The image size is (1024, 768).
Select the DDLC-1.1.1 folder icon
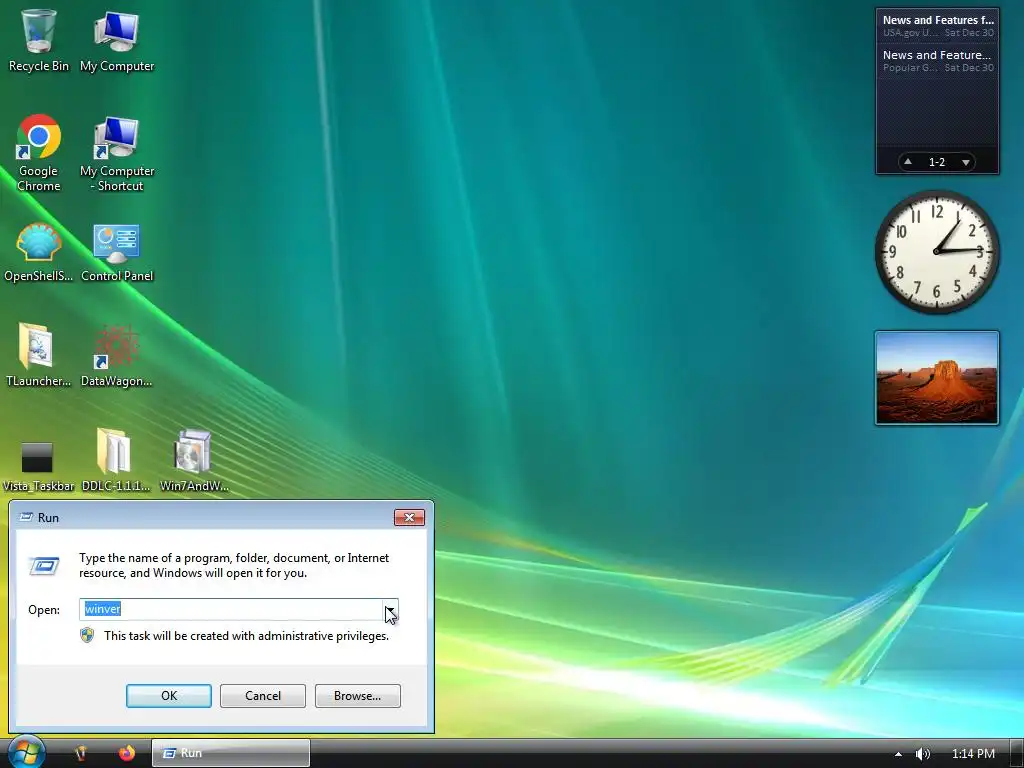(x=116, y=460)
